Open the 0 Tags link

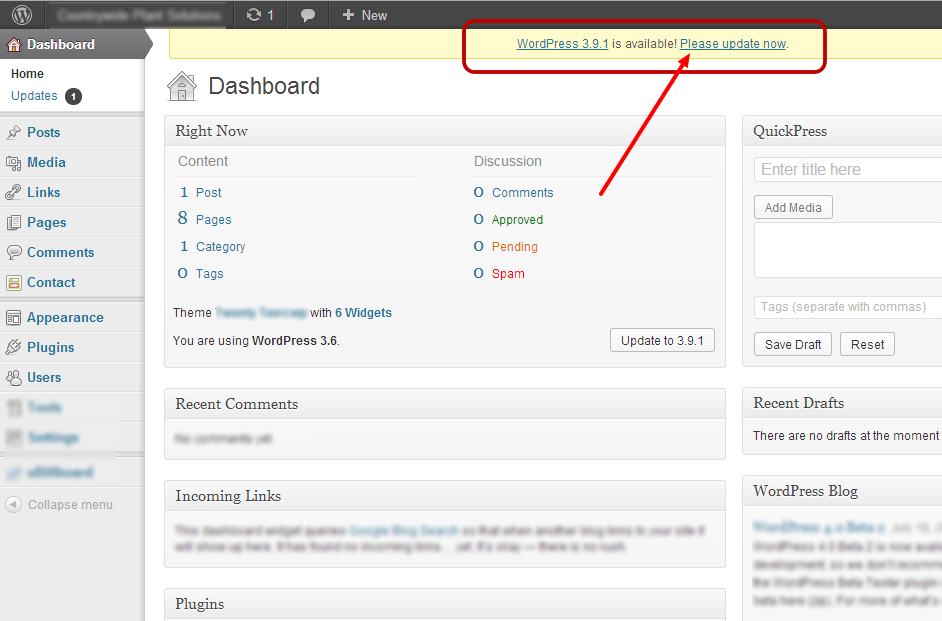201,273
